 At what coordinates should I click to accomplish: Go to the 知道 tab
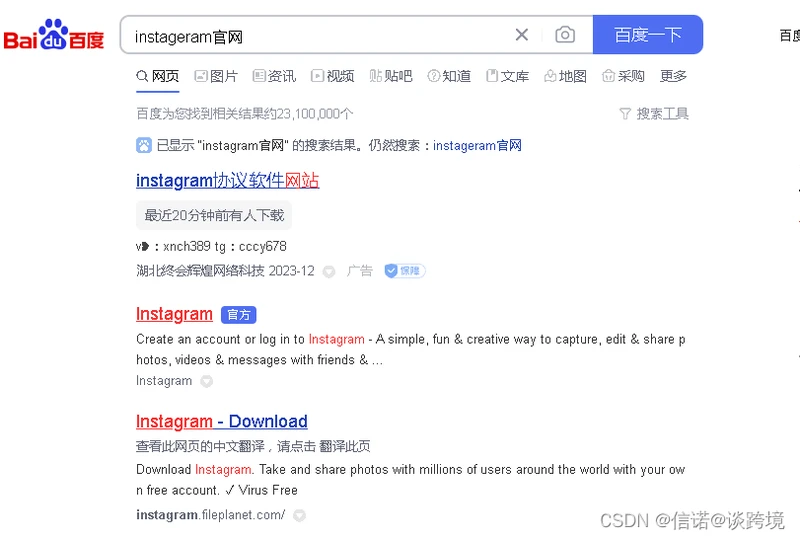tap(449, 76)
